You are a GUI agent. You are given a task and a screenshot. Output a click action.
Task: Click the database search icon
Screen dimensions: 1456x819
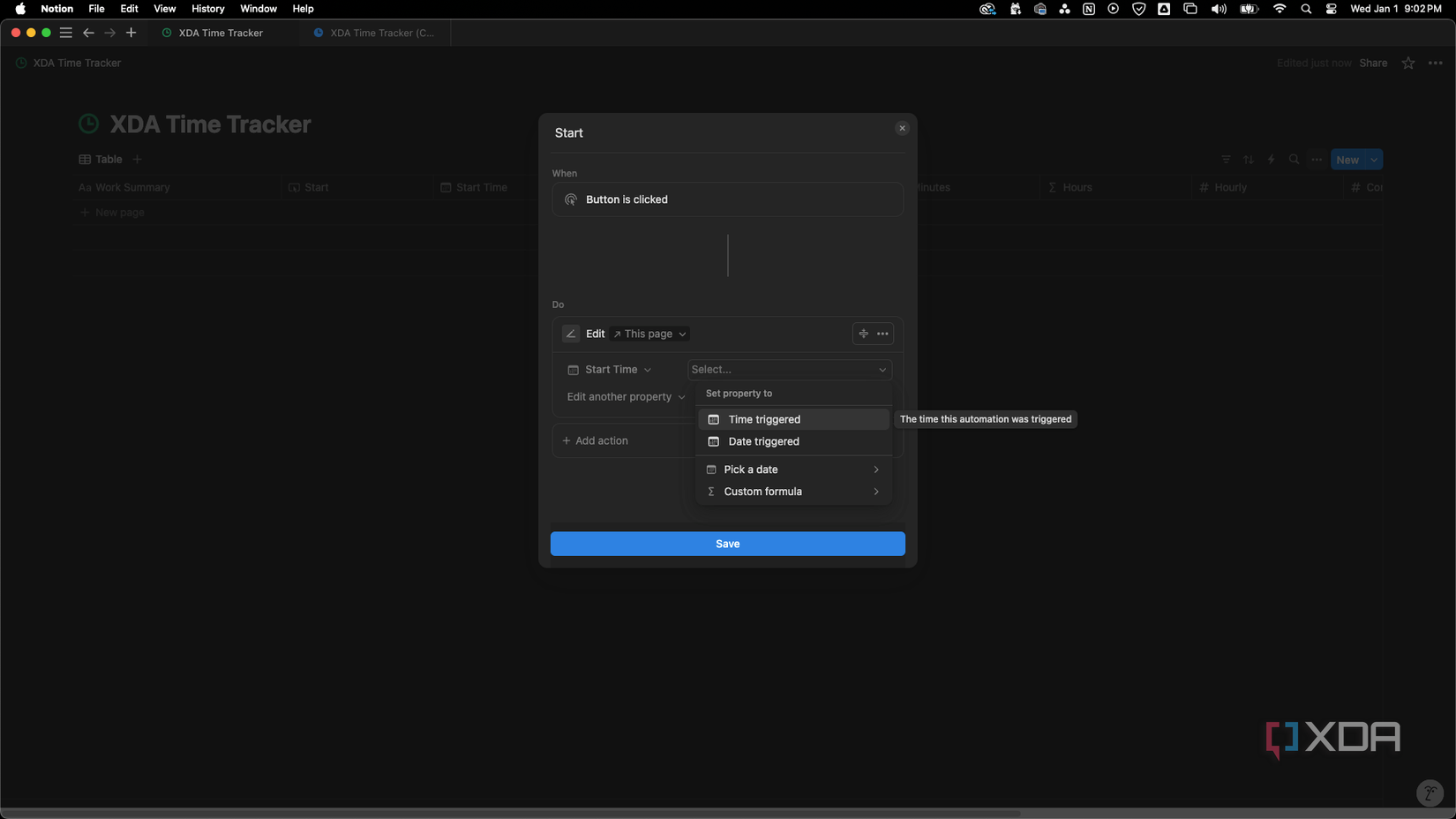[x=1294, y=160]
